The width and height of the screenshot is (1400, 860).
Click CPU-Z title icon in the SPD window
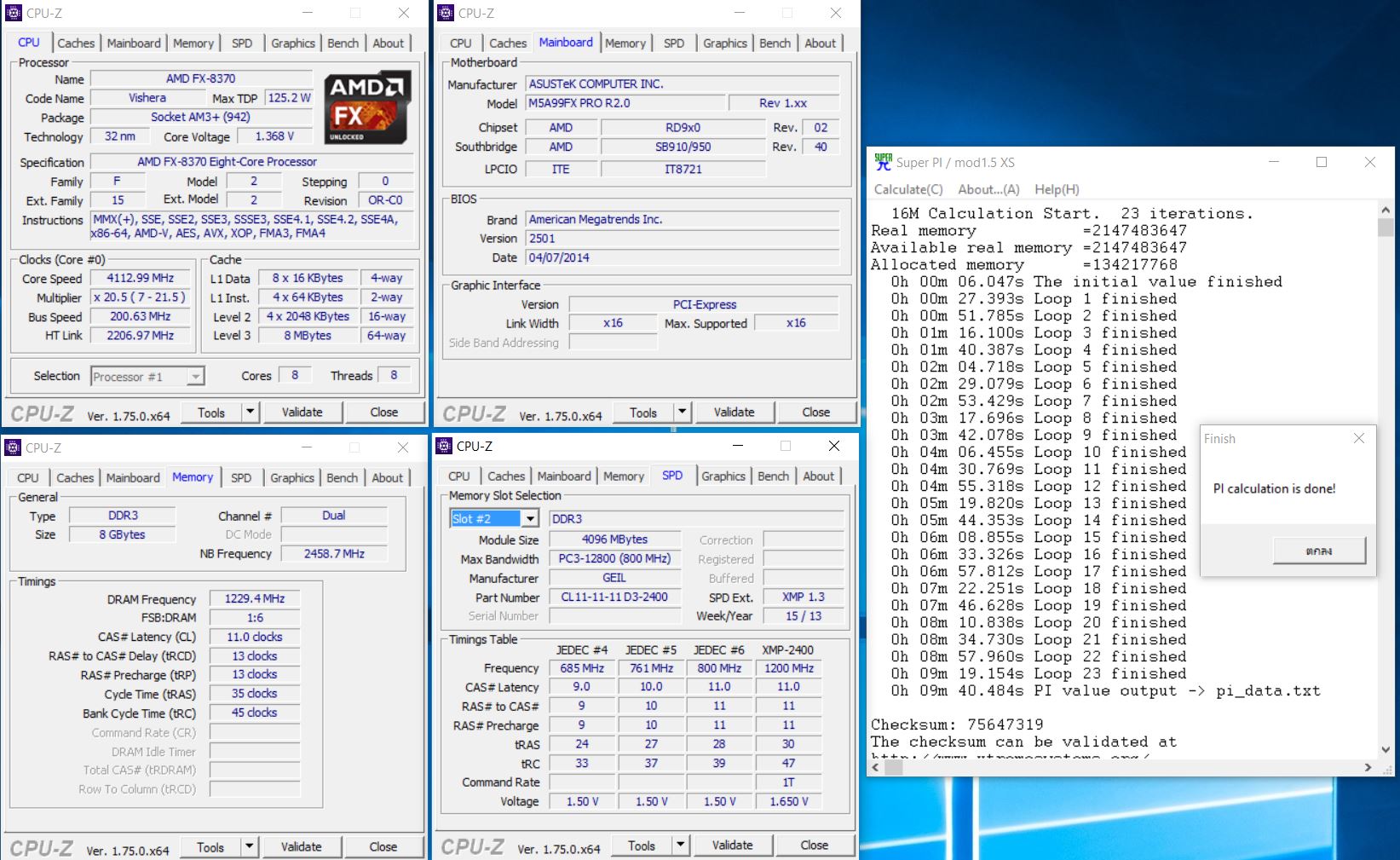point(444,446)
